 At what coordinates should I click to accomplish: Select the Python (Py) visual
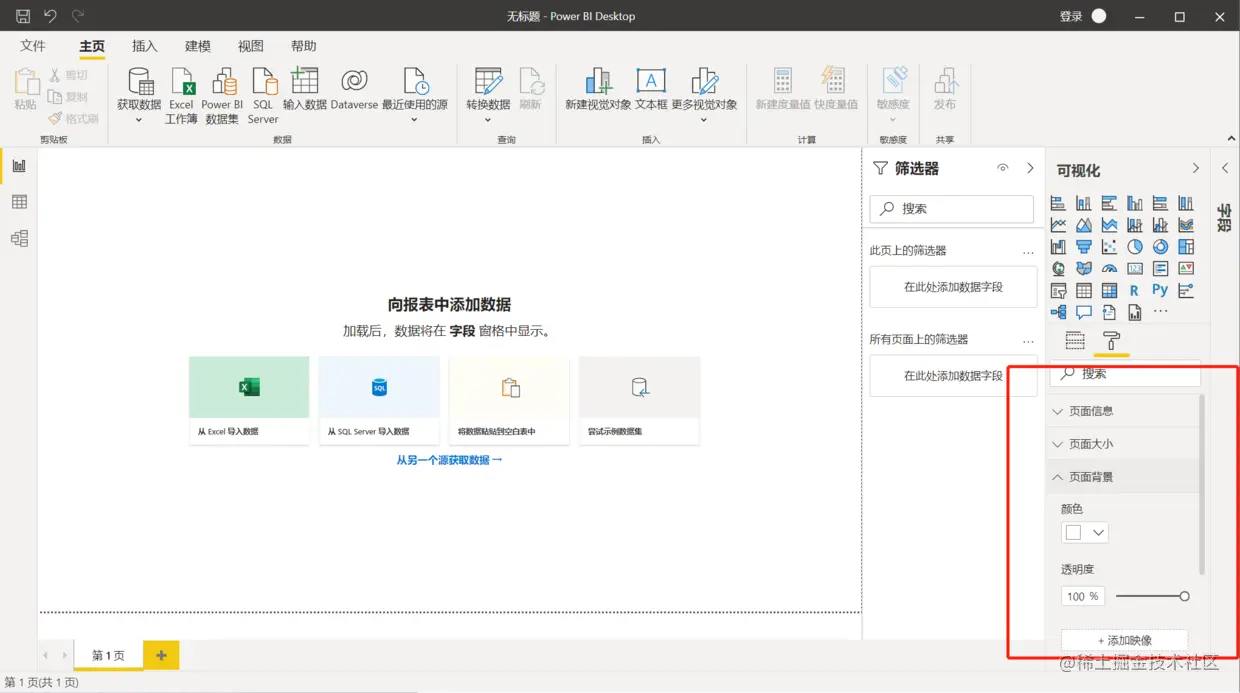1160,290
